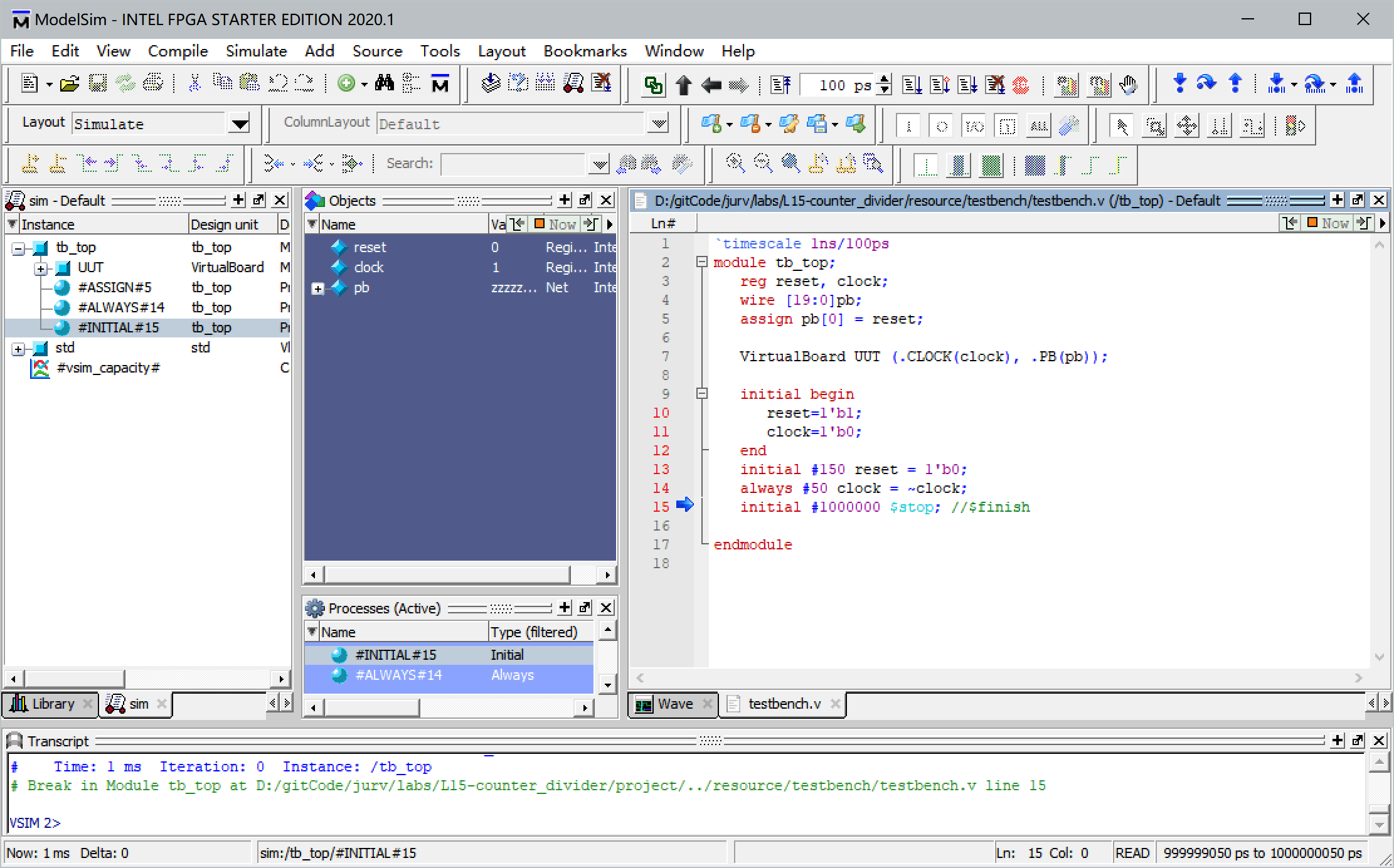Toggle the I/O port filter button
This screenshot has width=1394, height=868.
coord(974,126)
